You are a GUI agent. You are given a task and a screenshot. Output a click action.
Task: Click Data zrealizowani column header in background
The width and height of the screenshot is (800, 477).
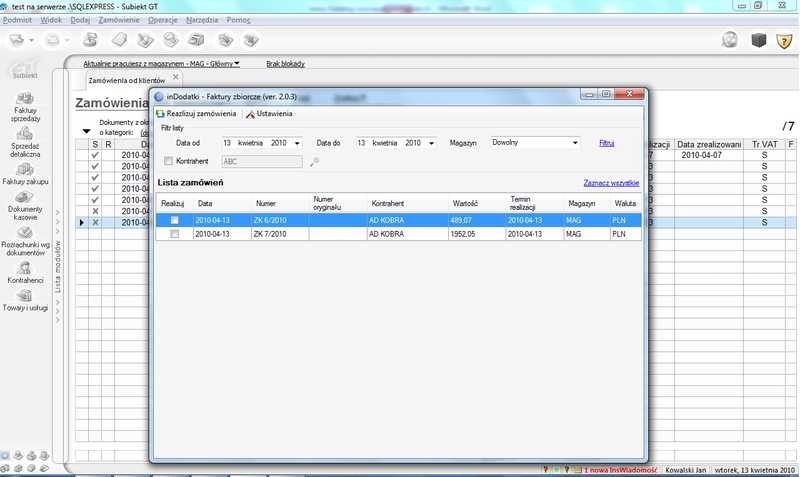click(x=709, y=144)
